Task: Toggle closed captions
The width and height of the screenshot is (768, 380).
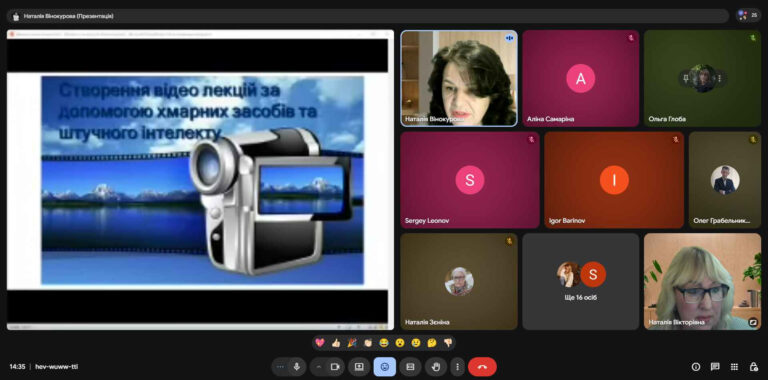Action: (410, 366)
